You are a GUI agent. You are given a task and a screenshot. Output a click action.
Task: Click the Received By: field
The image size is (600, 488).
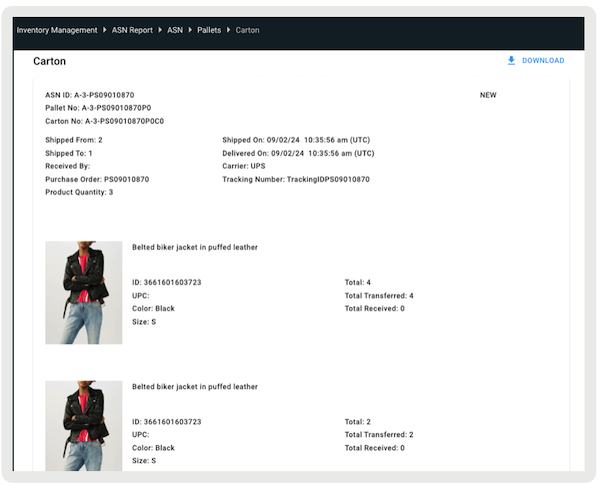pyautogui.click(x=68, y=166)
